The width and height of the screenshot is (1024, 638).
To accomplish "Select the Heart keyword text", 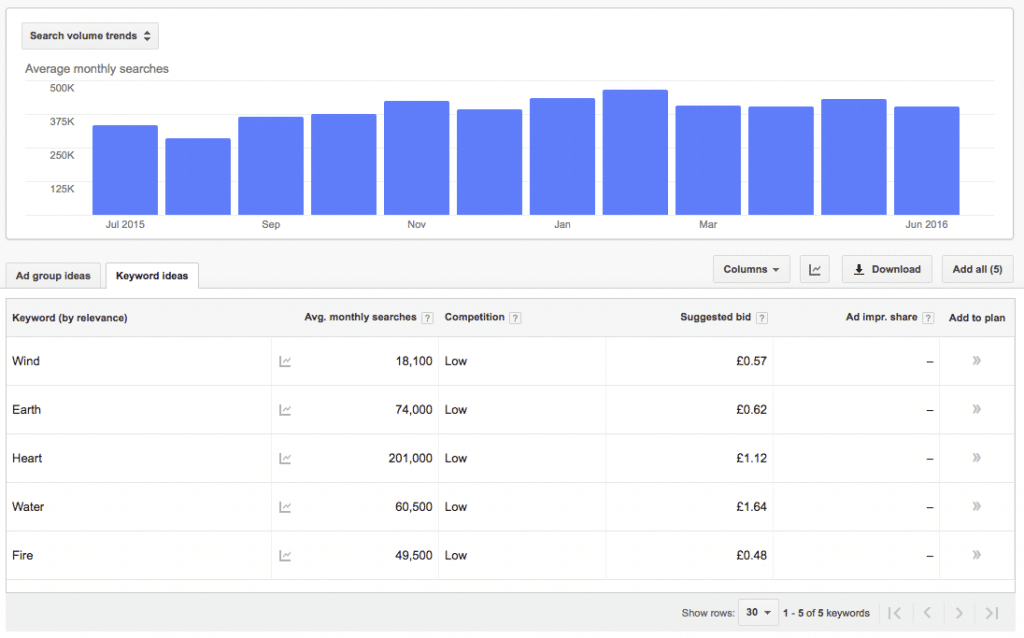I will [x=27, y=458].
